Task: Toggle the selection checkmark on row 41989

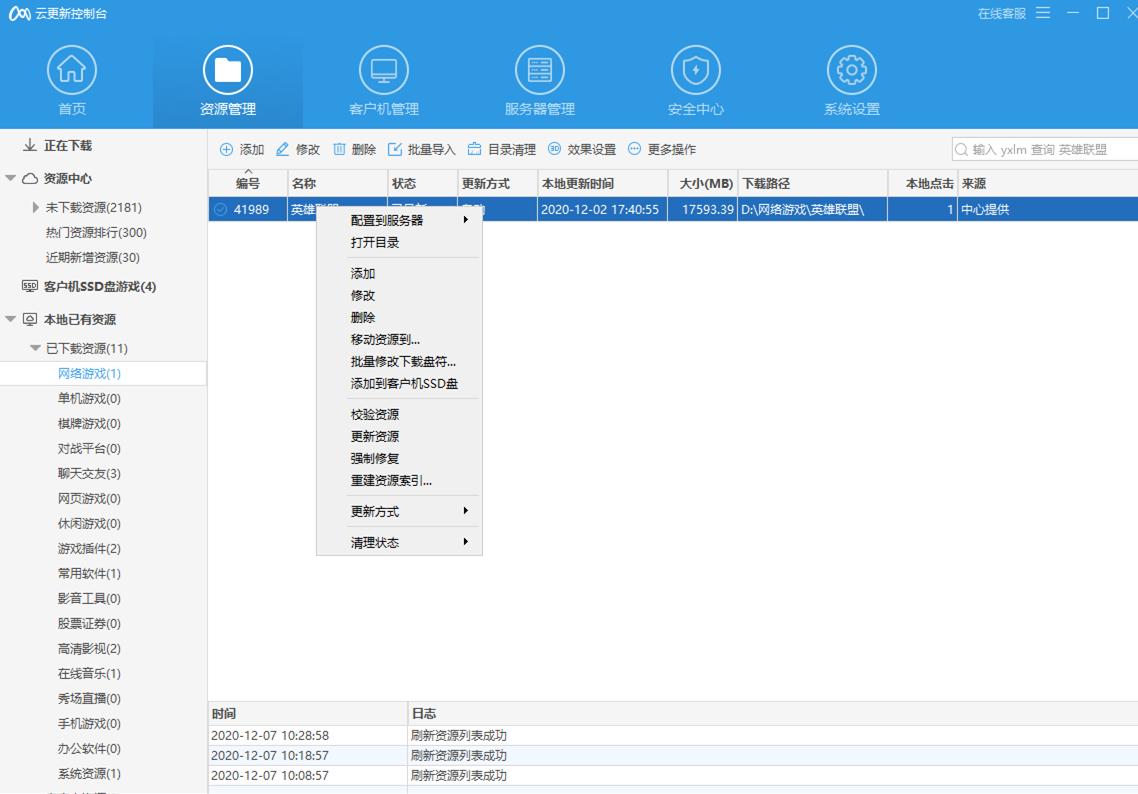Action: coord(219,210)
